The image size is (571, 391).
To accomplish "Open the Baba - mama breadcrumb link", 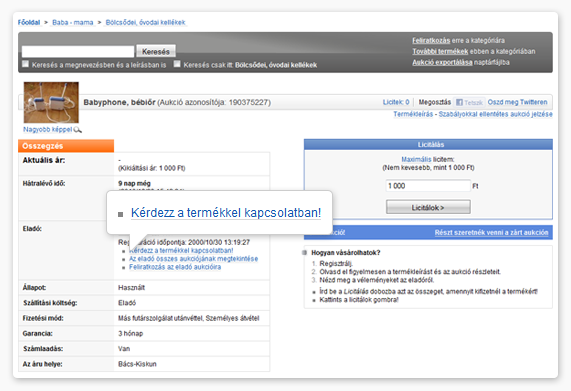I will pyautogui.click(x=73, y=23).
